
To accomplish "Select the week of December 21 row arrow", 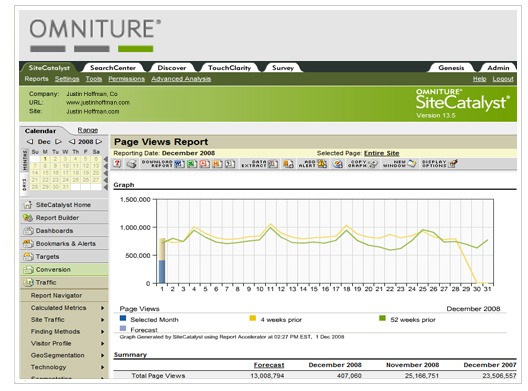I will [x=105, y=180].
